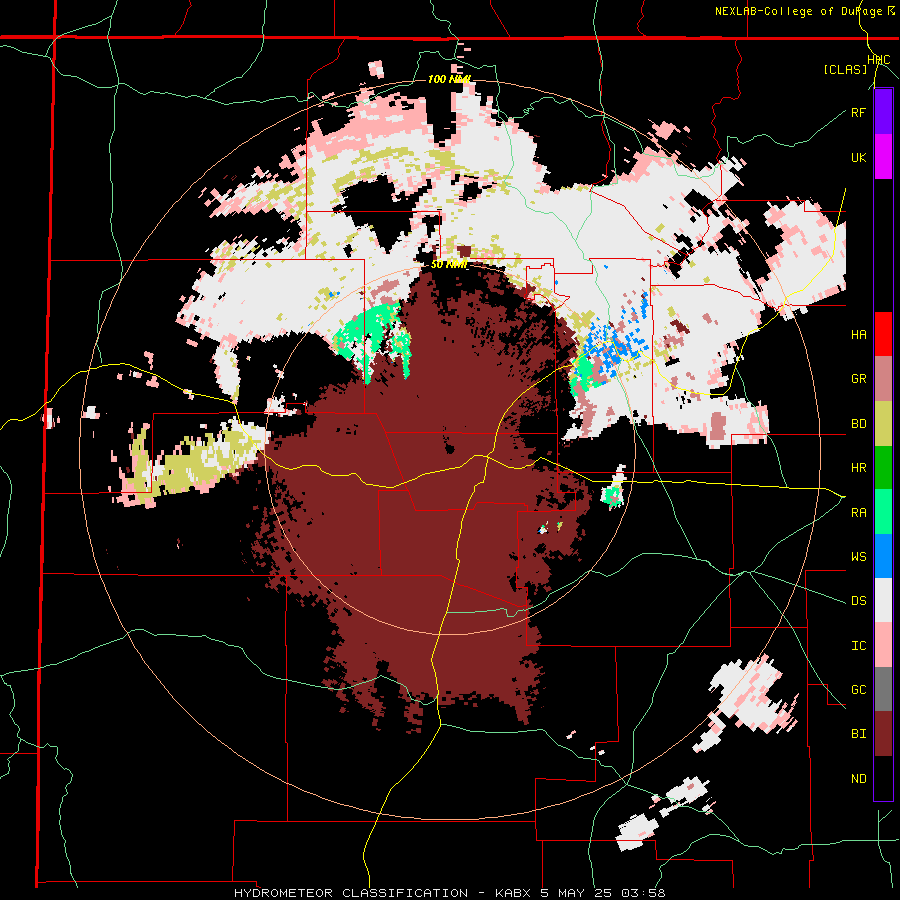Click the '50 NMI' range ring label
The height and width of the screenshot is (900, 900).
(449, 264)
